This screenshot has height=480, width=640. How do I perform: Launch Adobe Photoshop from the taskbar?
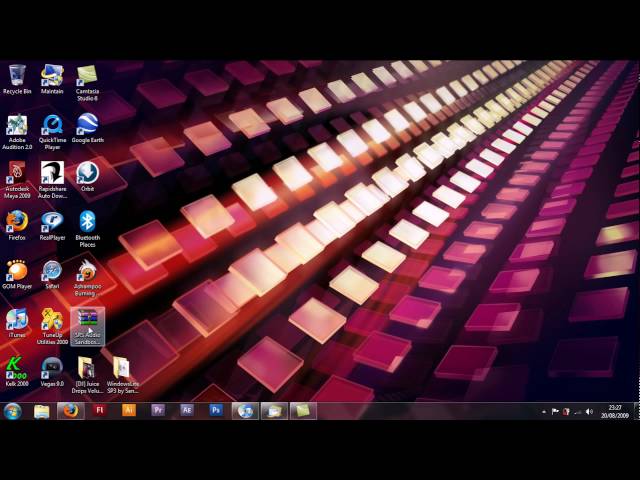(x=216, y=411)
